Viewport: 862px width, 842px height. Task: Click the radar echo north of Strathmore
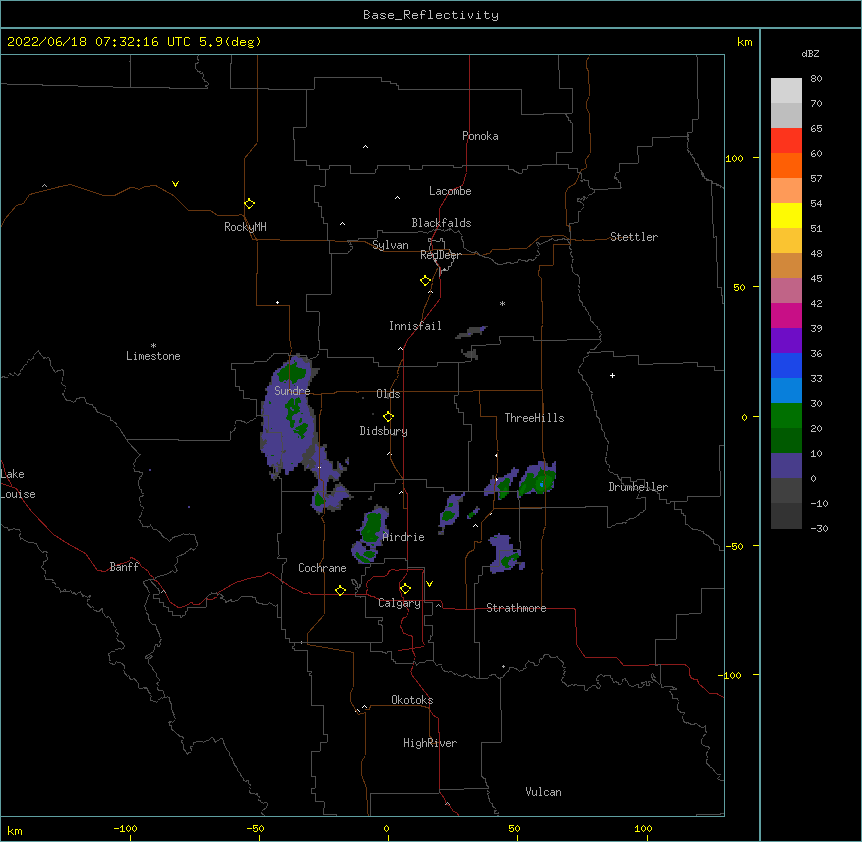pyautogui.click(x=505, y=554)
